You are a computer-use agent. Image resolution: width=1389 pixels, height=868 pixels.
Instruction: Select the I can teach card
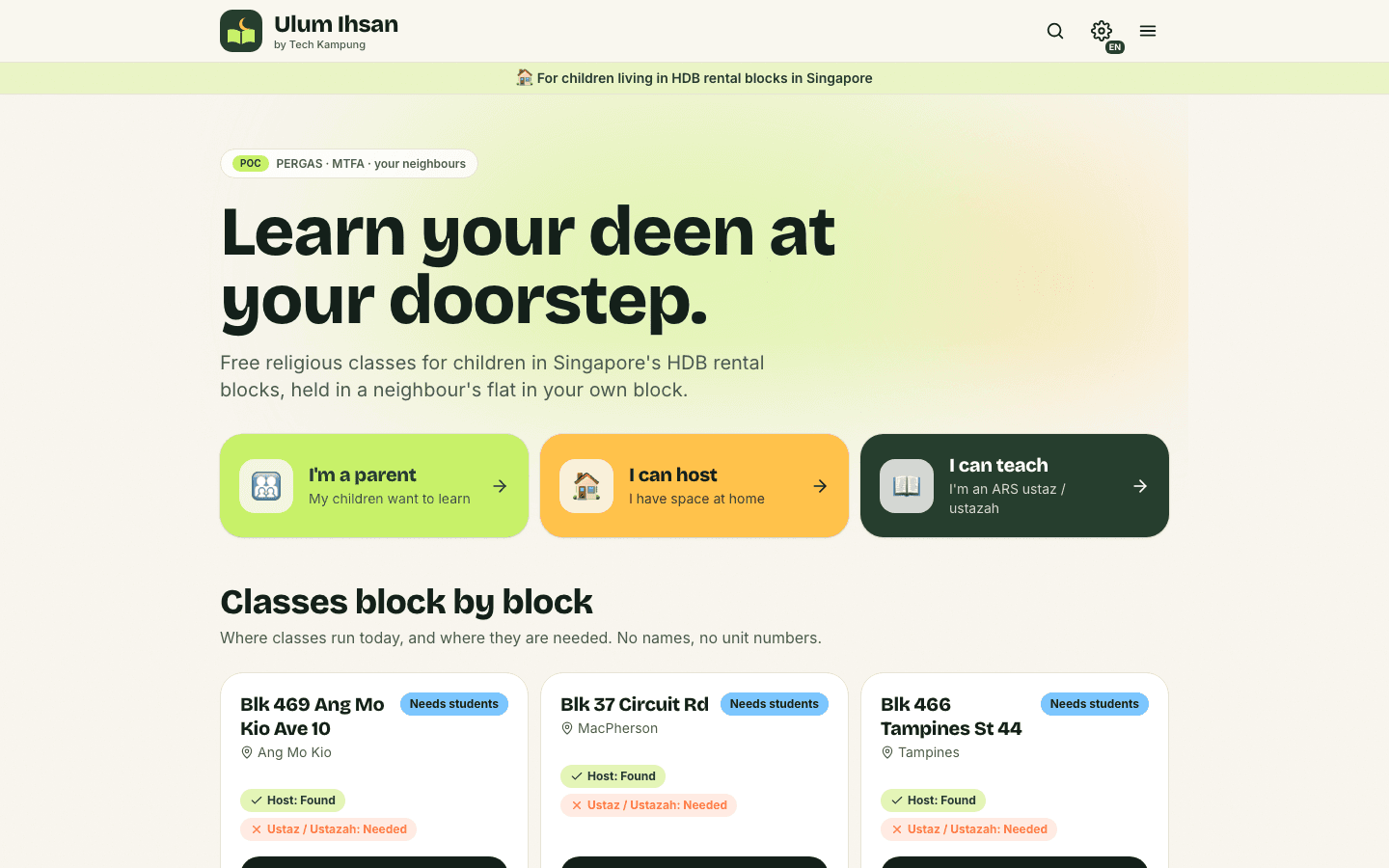pos(1015,486)
